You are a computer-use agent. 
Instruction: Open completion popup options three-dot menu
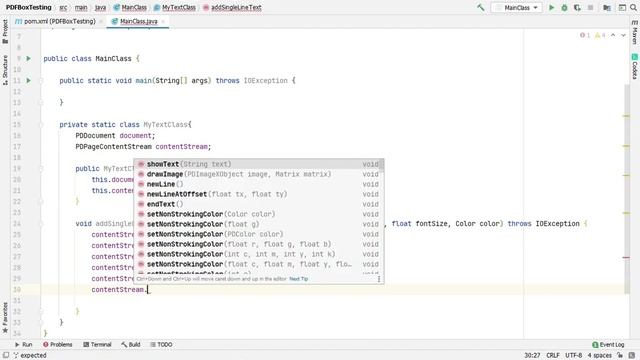[x=379, y=279]
